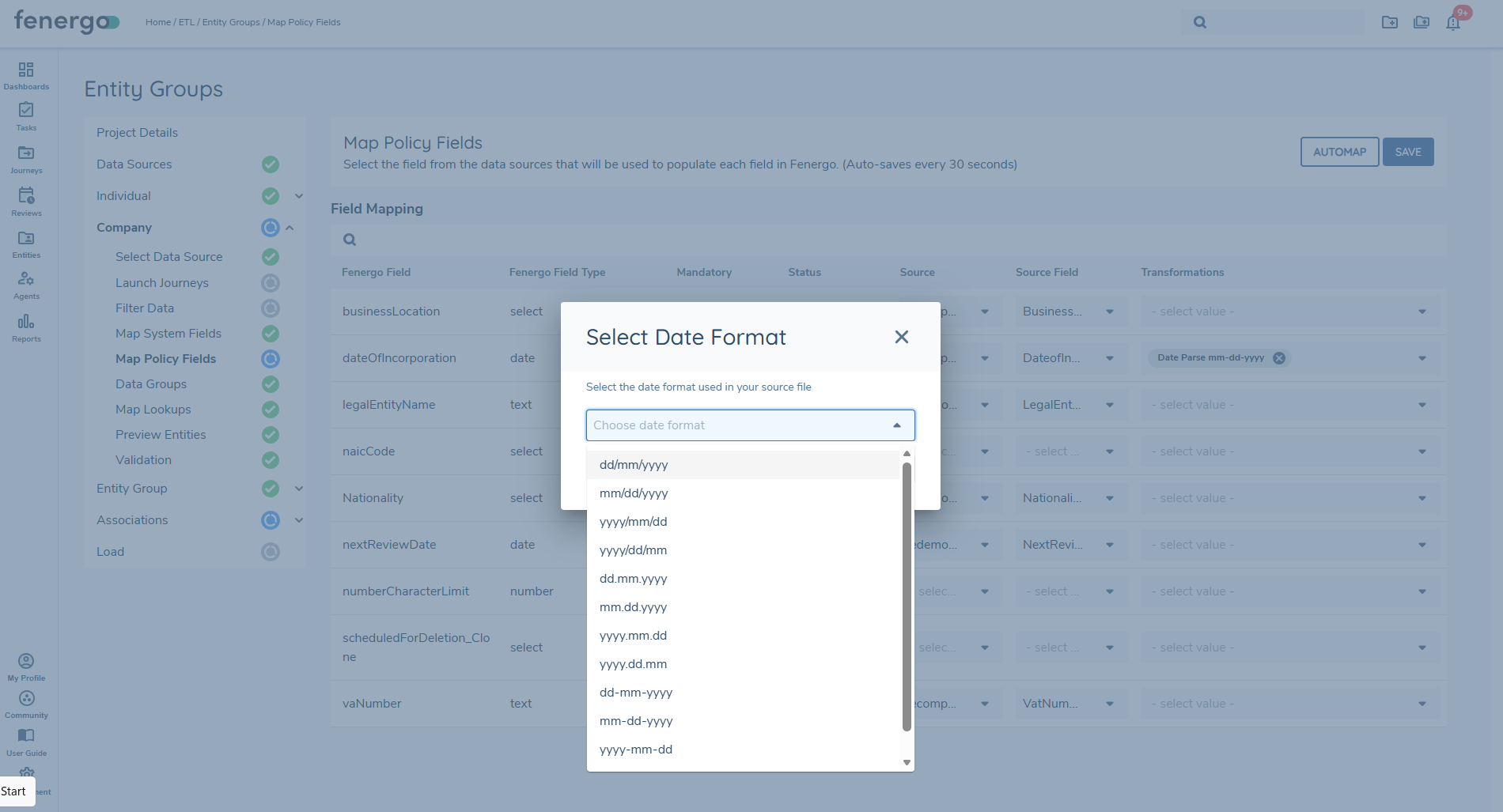Click the AUTOMAP button
The height and width of the screenshot is (812, 1503).
click(1339, 152)
